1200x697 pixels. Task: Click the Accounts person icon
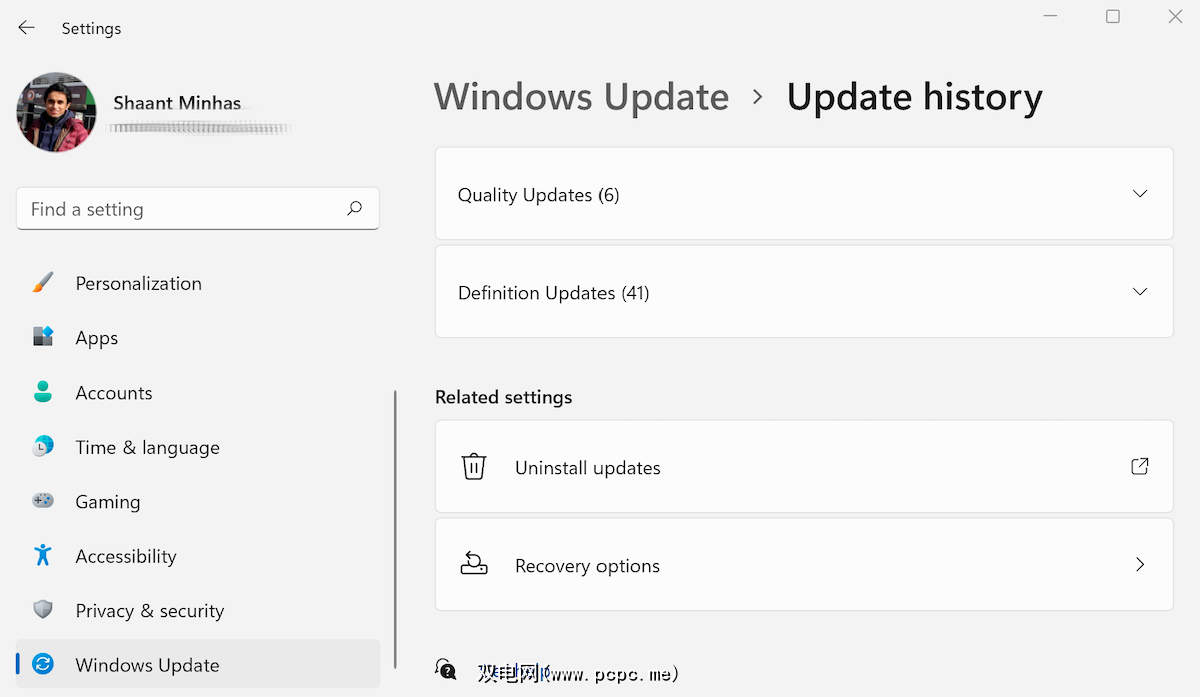(42, 392)
